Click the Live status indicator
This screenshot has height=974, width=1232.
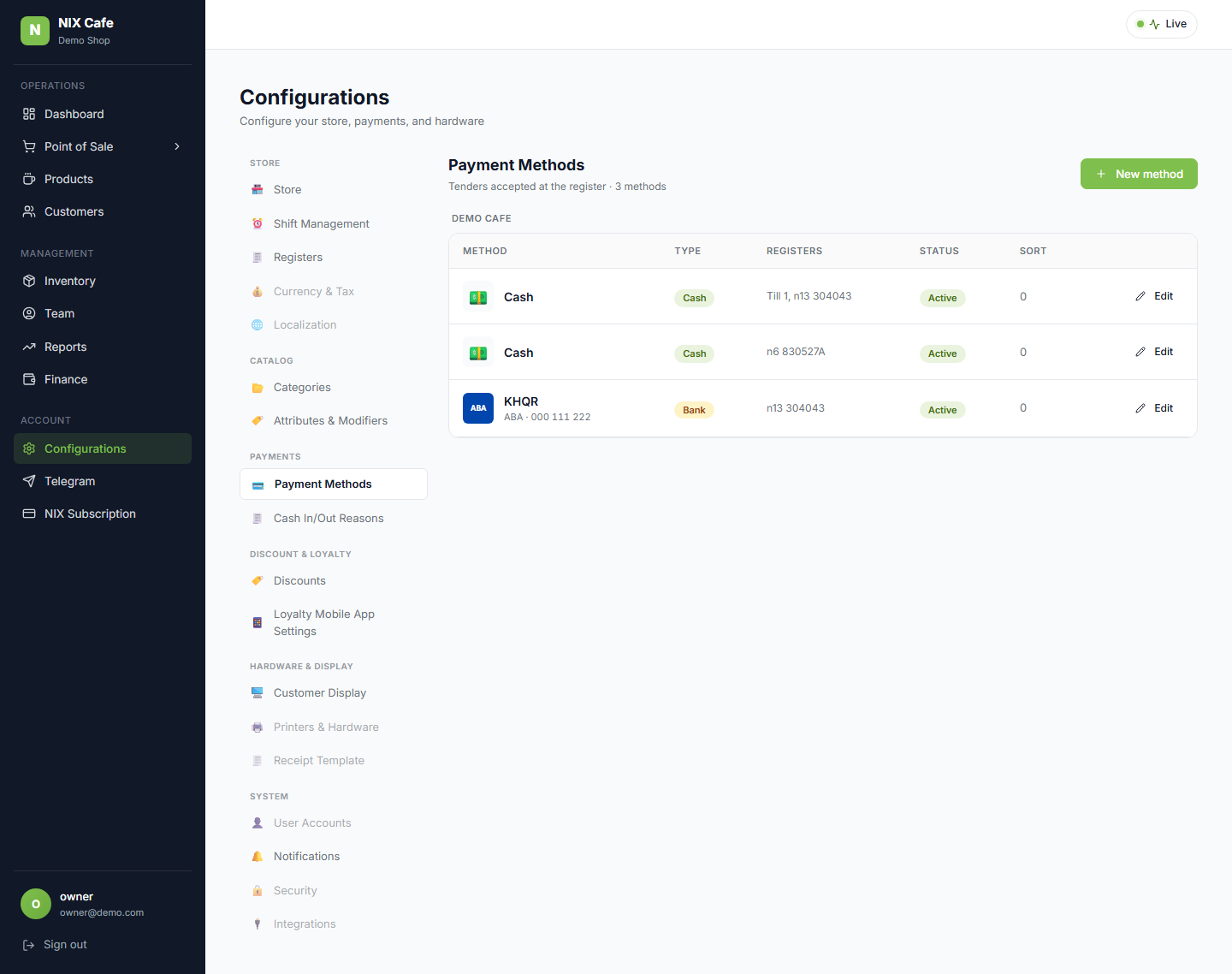tap(1162, 24)
